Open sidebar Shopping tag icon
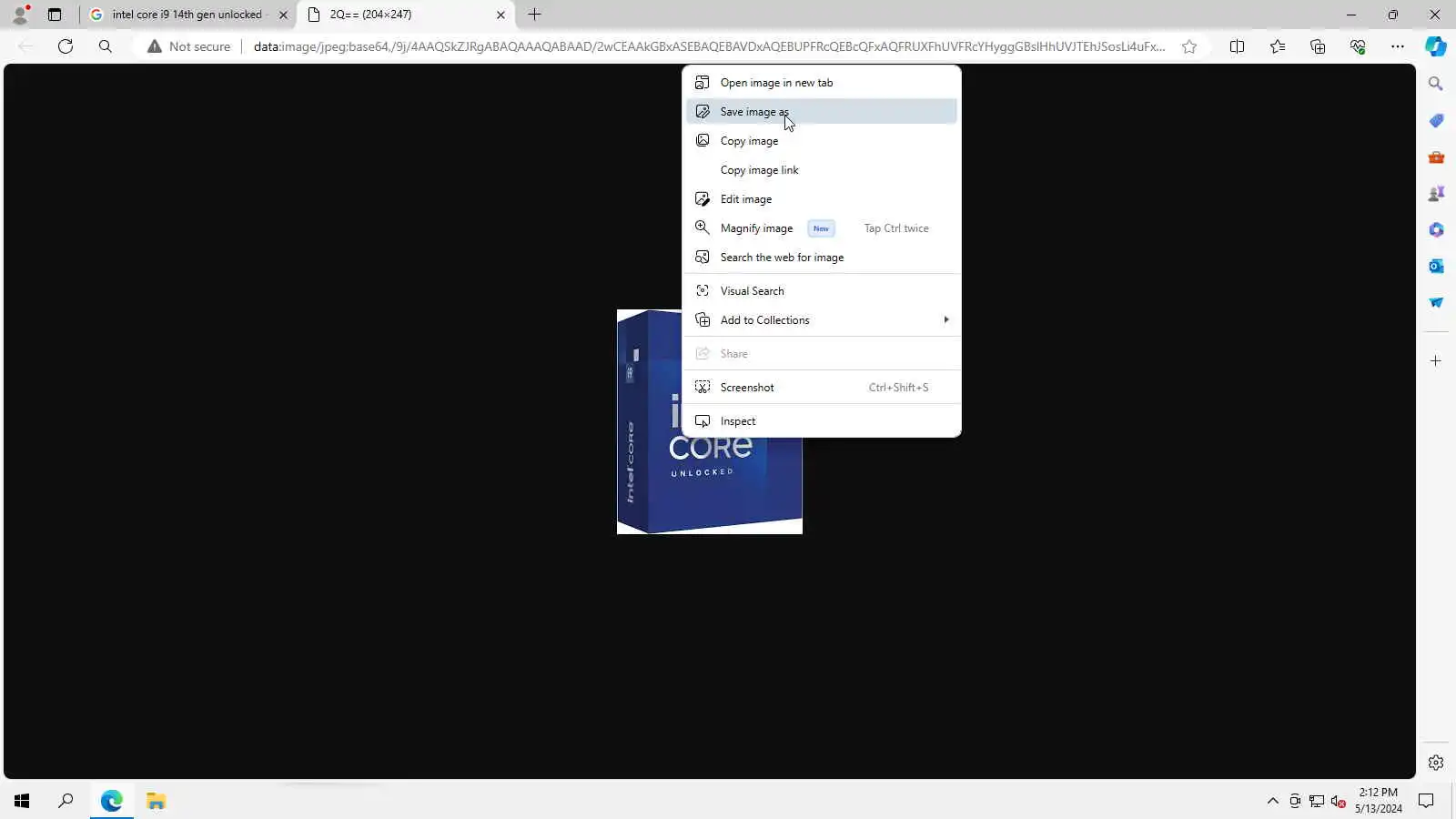1456x819 pixels. 1436,120
